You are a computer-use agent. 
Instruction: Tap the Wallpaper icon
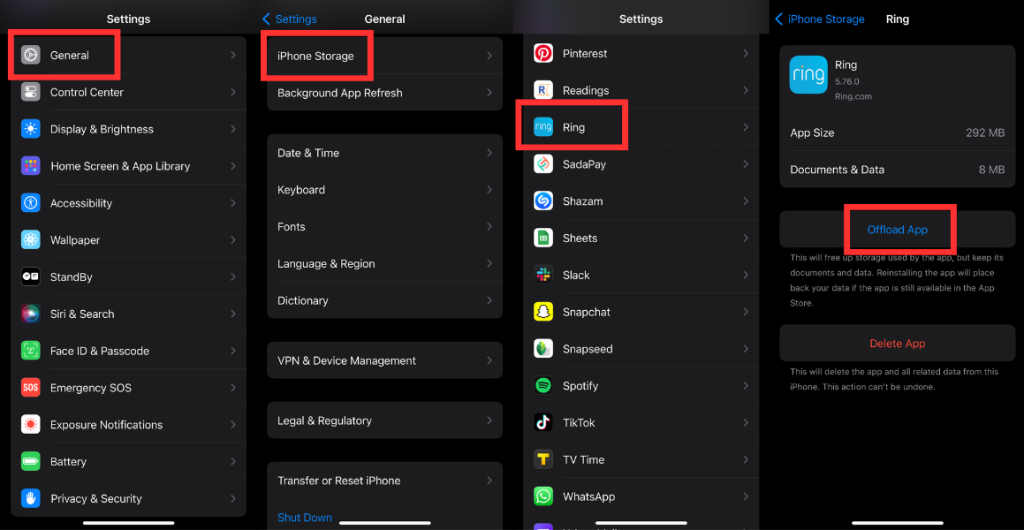31,240
